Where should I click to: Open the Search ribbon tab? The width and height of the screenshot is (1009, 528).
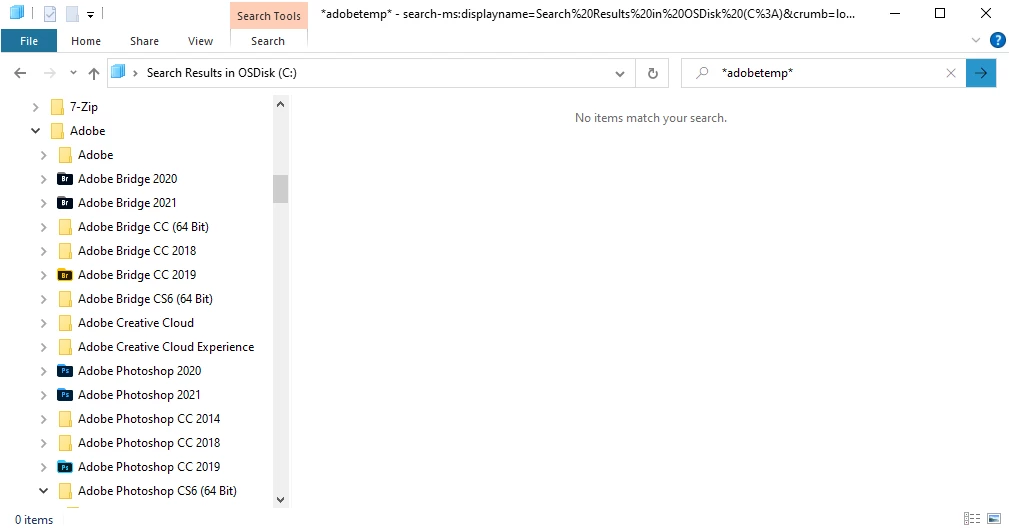click(268, 41)
